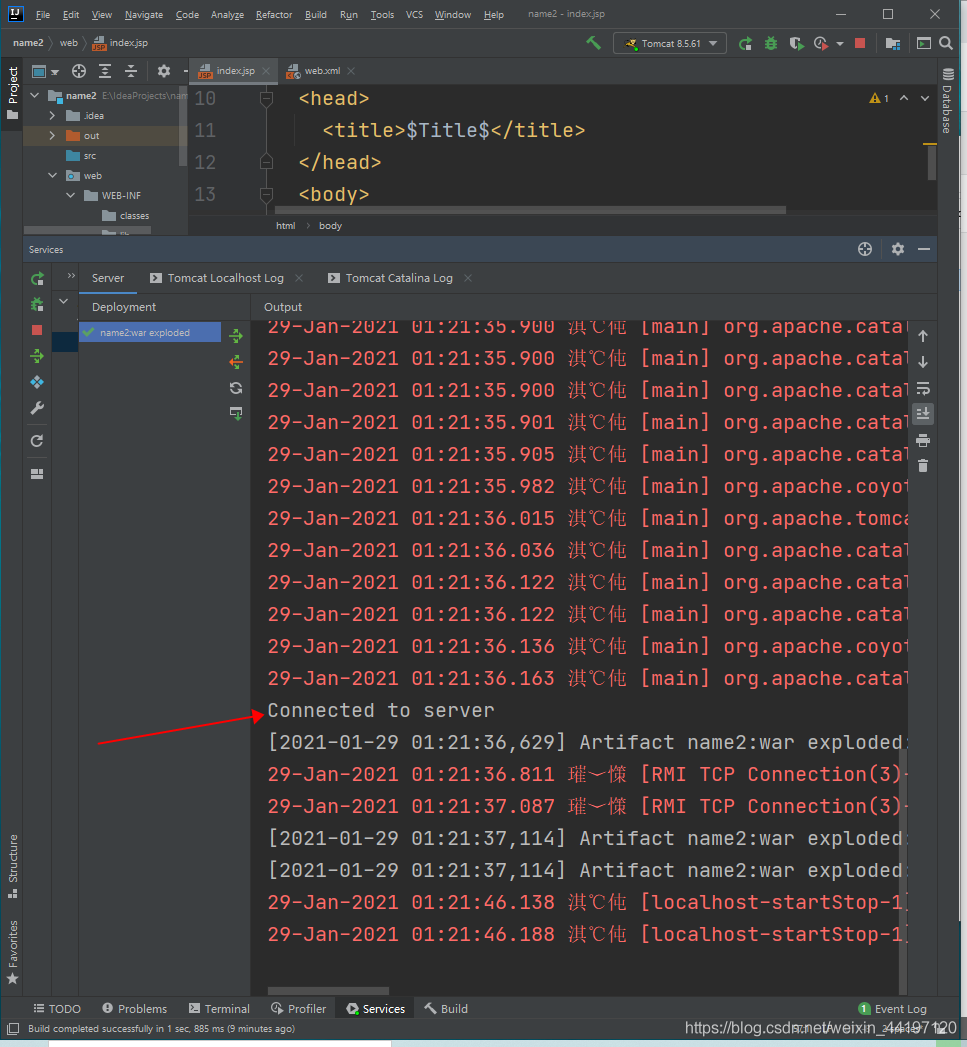Toggle scroll to end of output

coord(923,413)
